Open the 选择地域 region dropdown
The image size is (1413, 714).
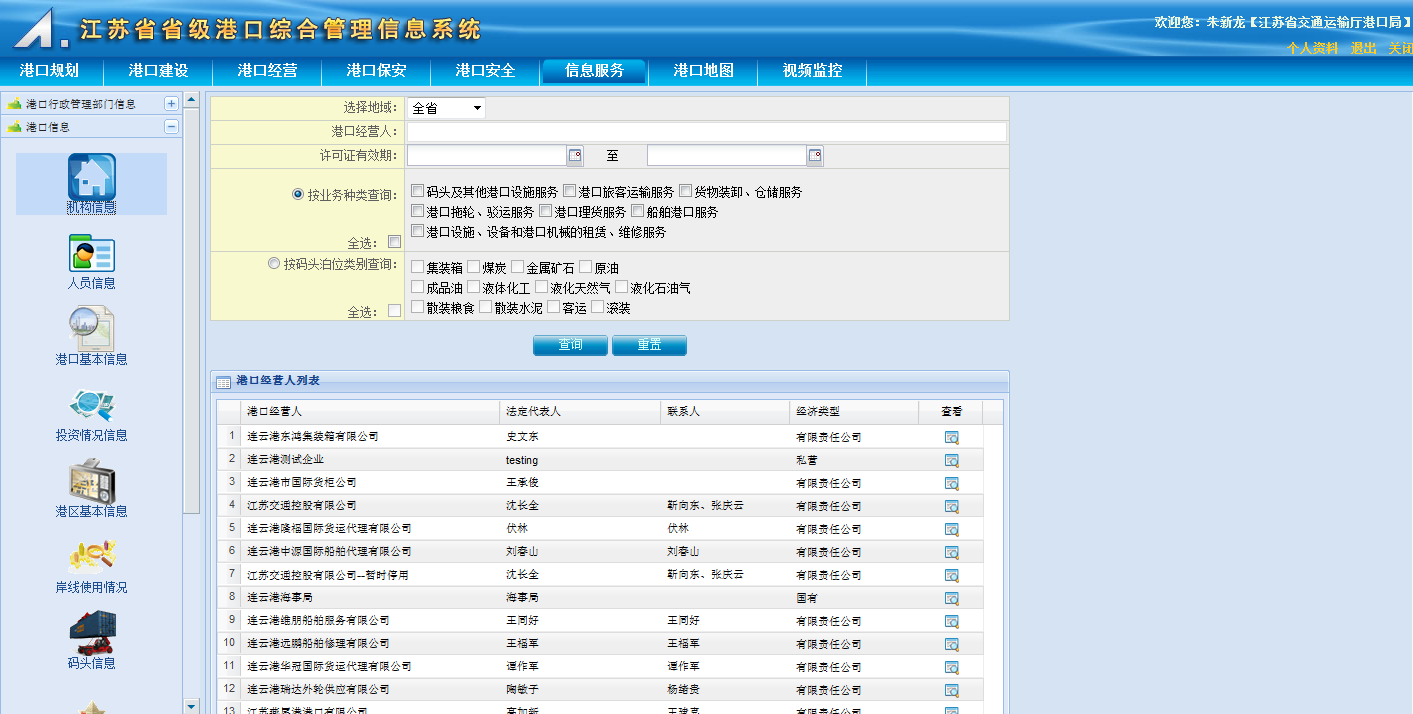tap(446, 108)
